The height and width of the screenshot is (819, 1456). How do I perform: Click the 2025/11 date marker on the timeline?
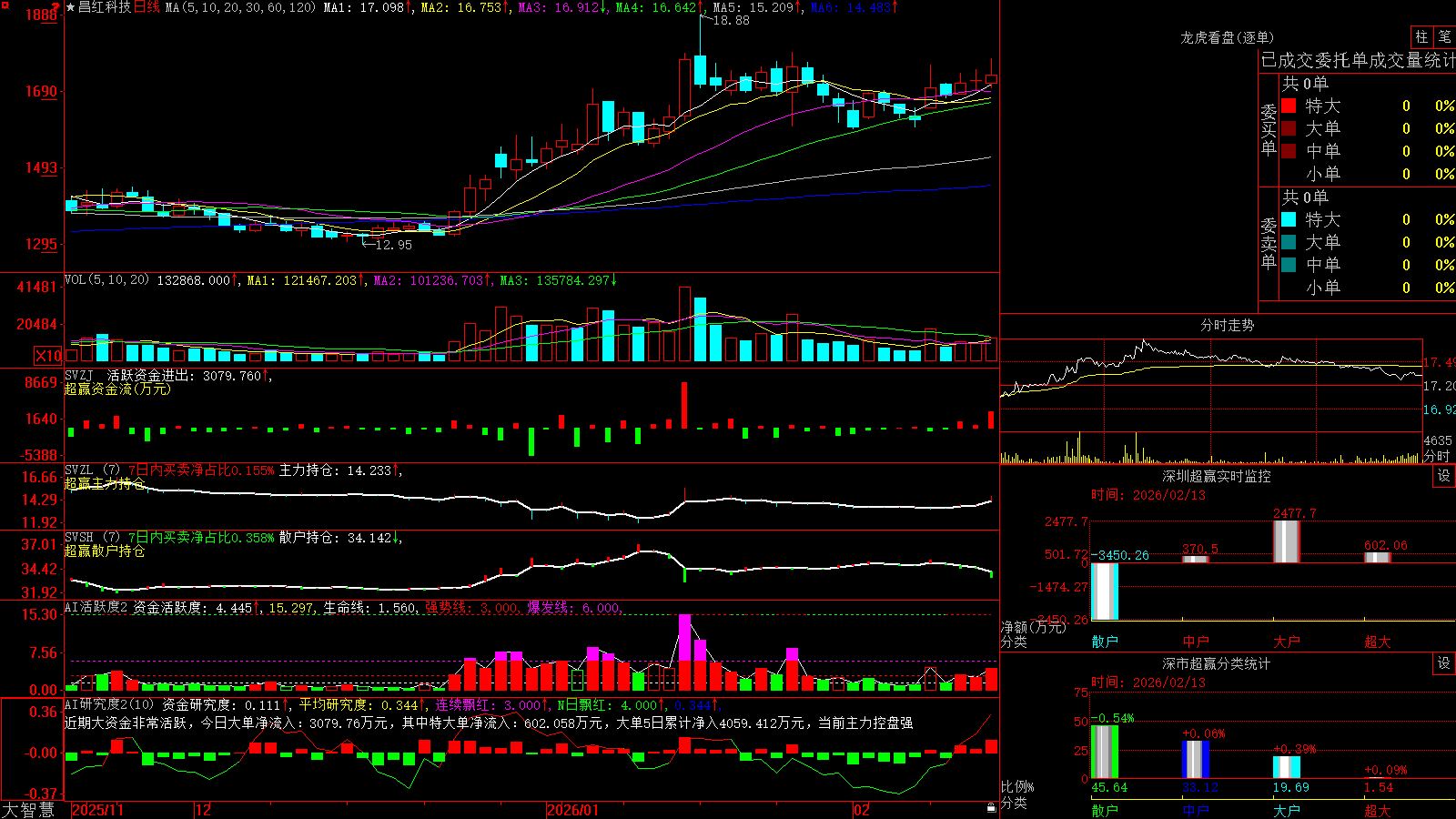point(97,810)
